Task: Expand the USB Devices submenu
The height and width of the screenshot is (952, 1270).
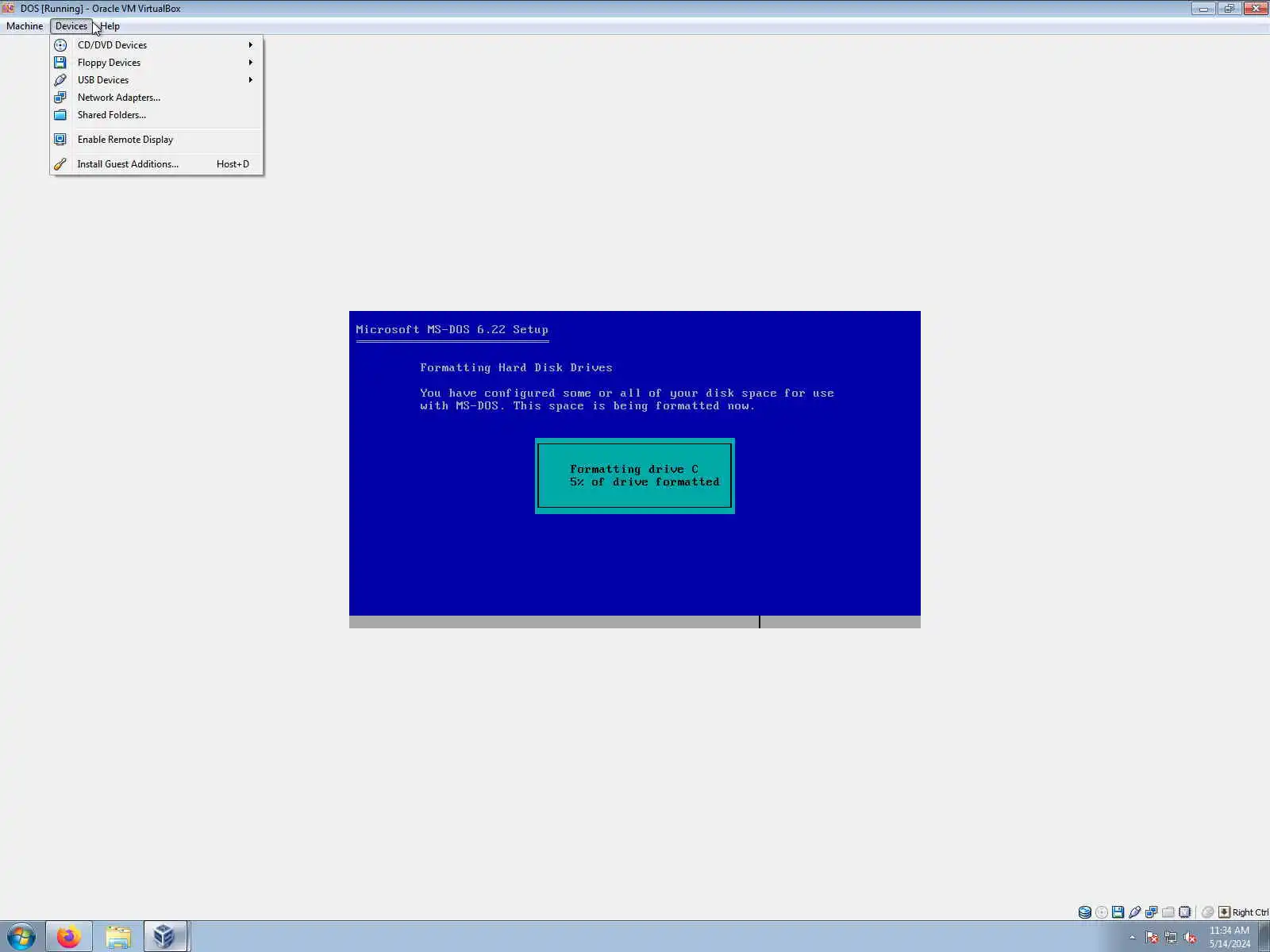Action: click(x=156, y=80)
